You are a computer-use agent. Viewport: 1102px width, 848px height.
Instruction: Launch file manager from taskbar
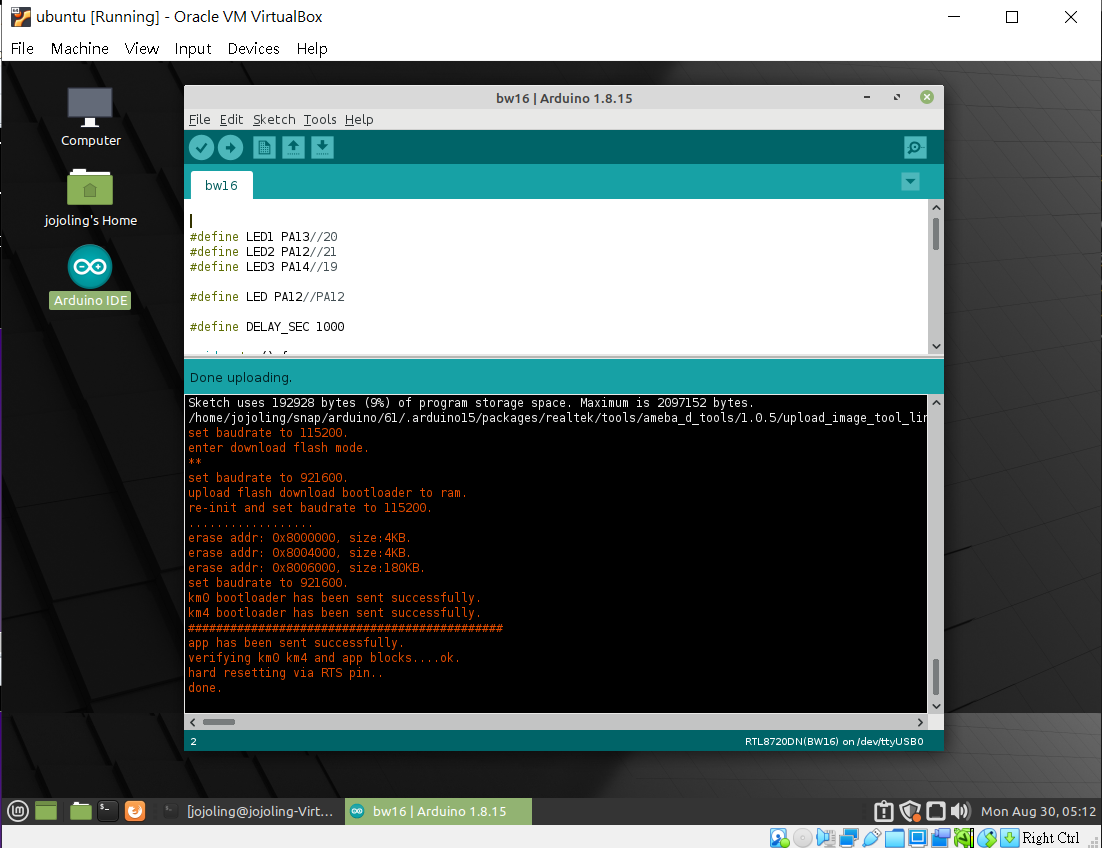point(81,811)
